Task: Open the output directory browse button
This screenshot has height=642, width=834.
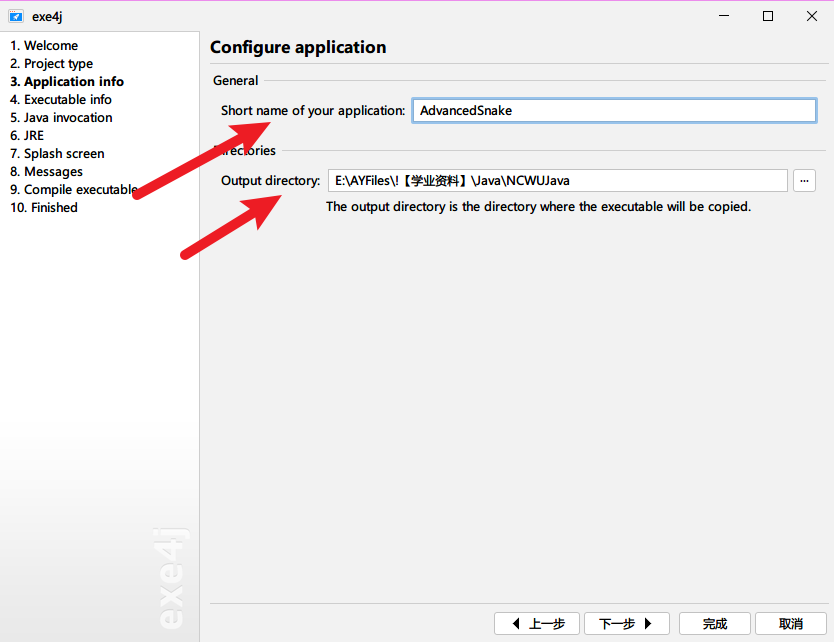Action: click(804, 180)
